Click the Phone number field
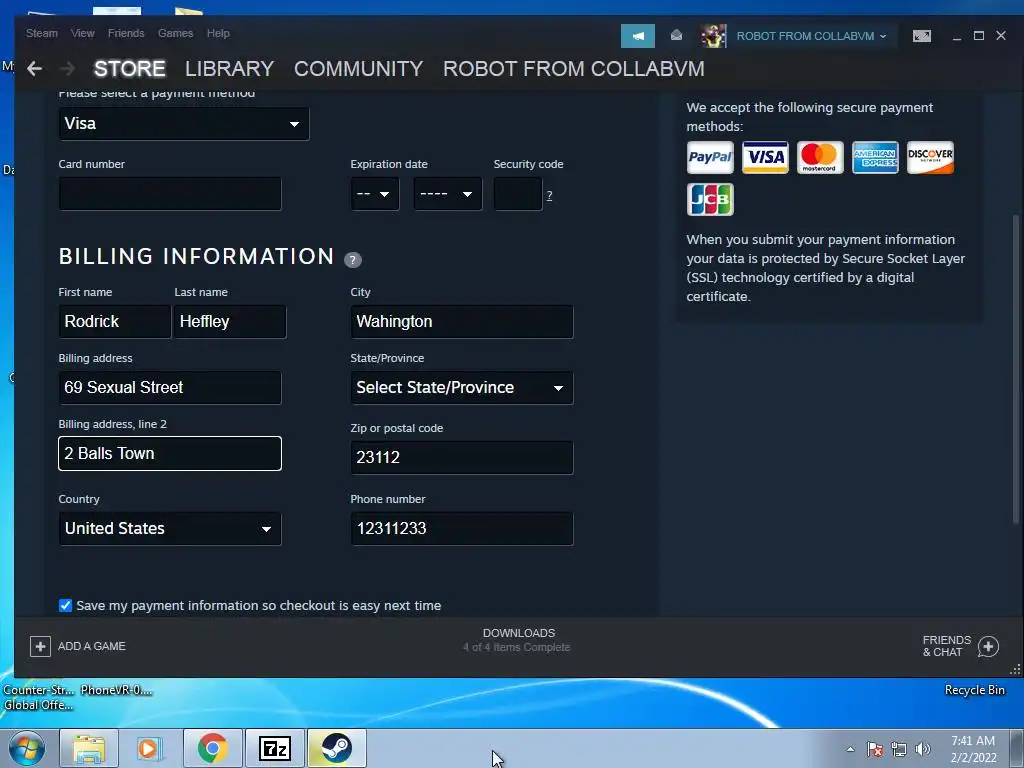 (462, 528)
